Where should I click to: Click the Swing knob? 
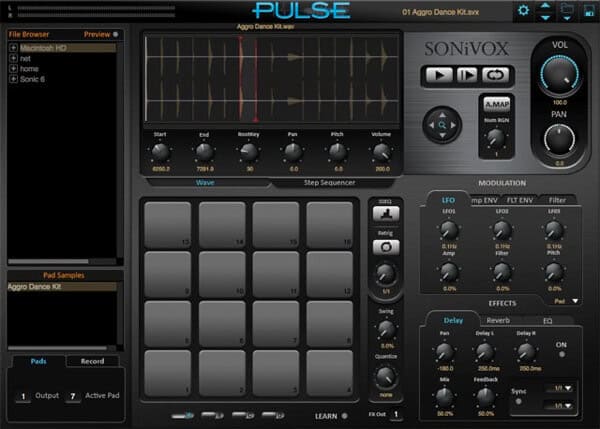coord(386,329)
